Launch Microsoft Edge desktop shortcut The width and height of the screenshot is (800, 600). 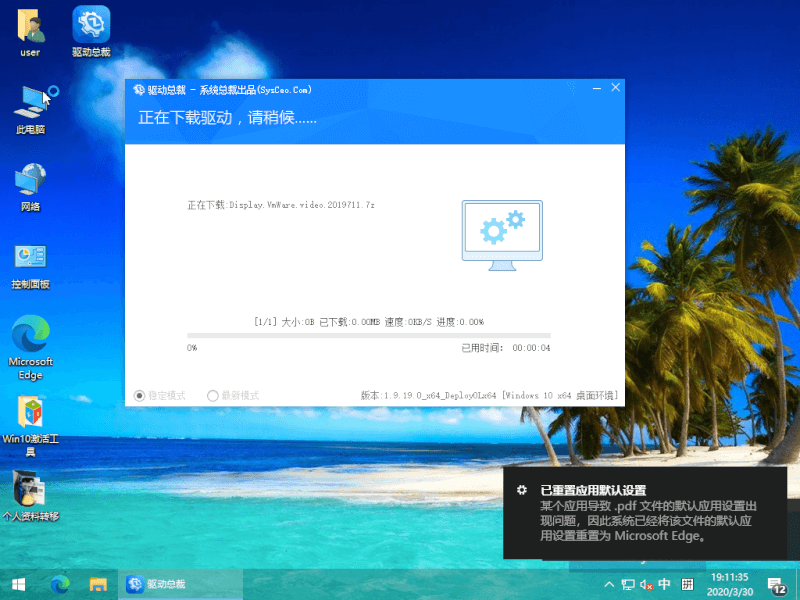click(31, 347)
